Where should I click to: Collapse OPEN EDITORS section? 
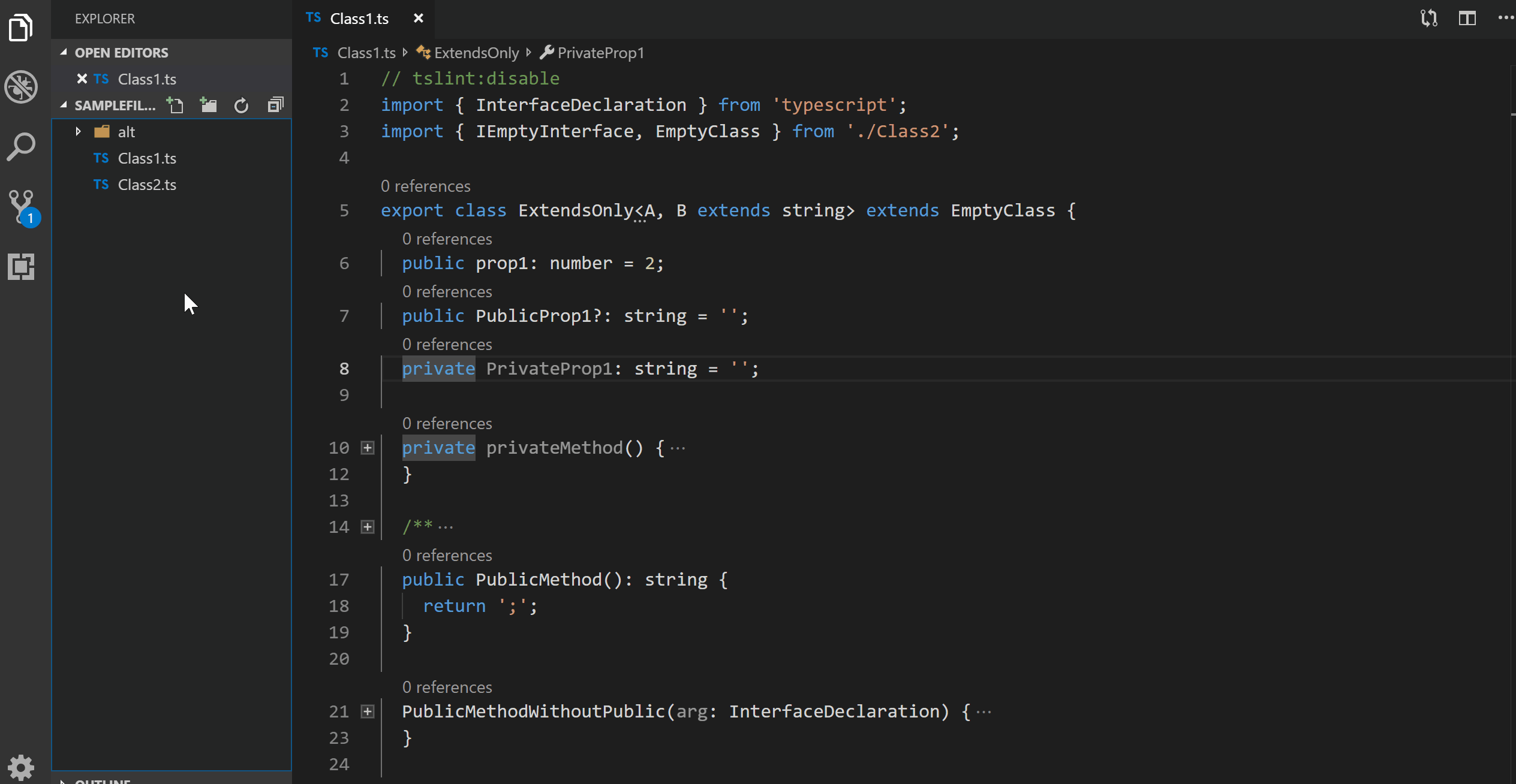pos(65,52)
